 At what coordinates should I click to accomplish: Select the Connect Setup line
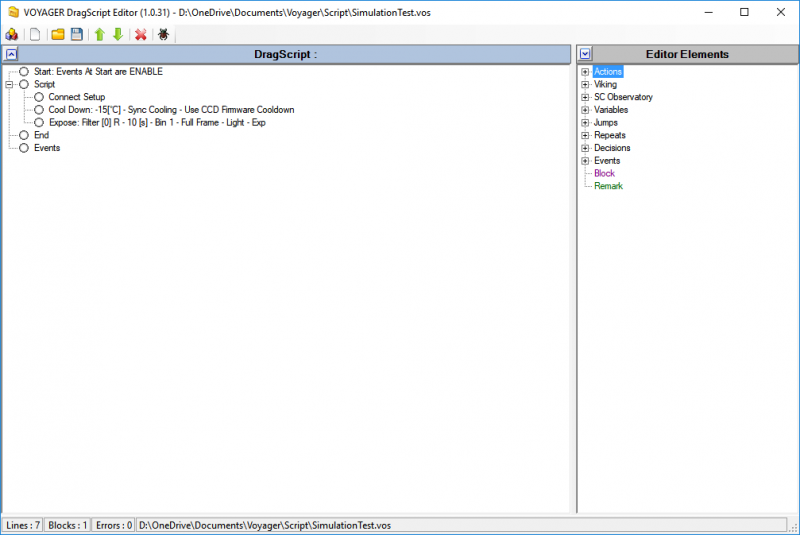77,97
